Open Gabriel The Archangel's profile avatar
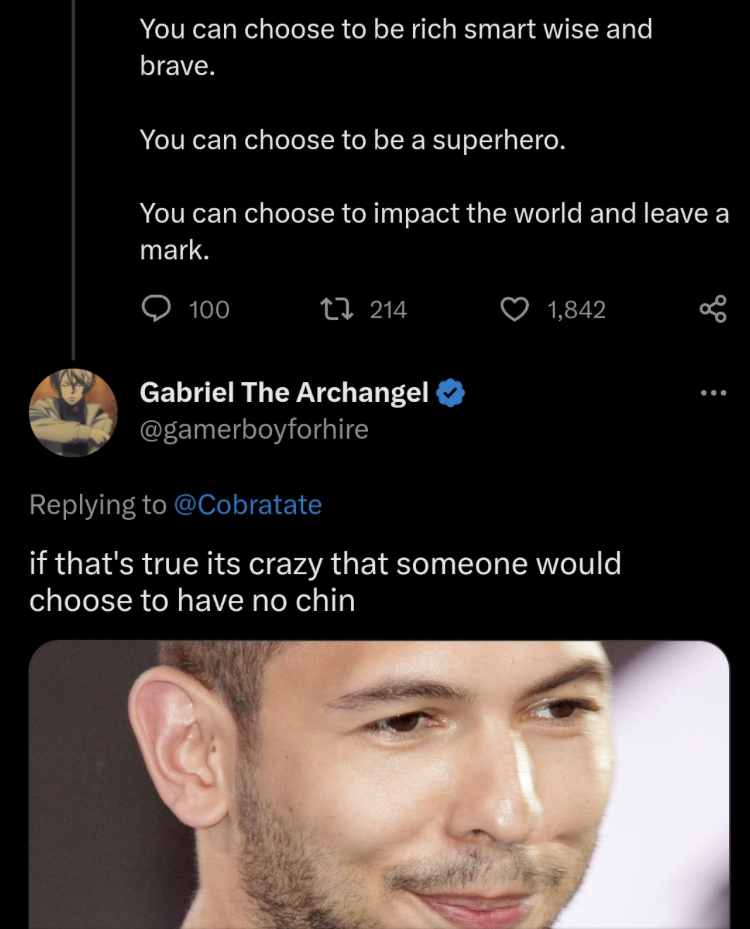This screenshot has height=929, width=750. click(72, 411)
